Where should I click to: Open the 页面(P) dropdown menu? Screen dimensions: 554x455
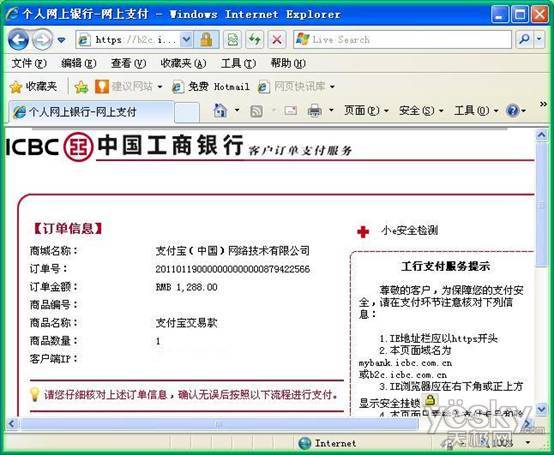tap(366, 111)
